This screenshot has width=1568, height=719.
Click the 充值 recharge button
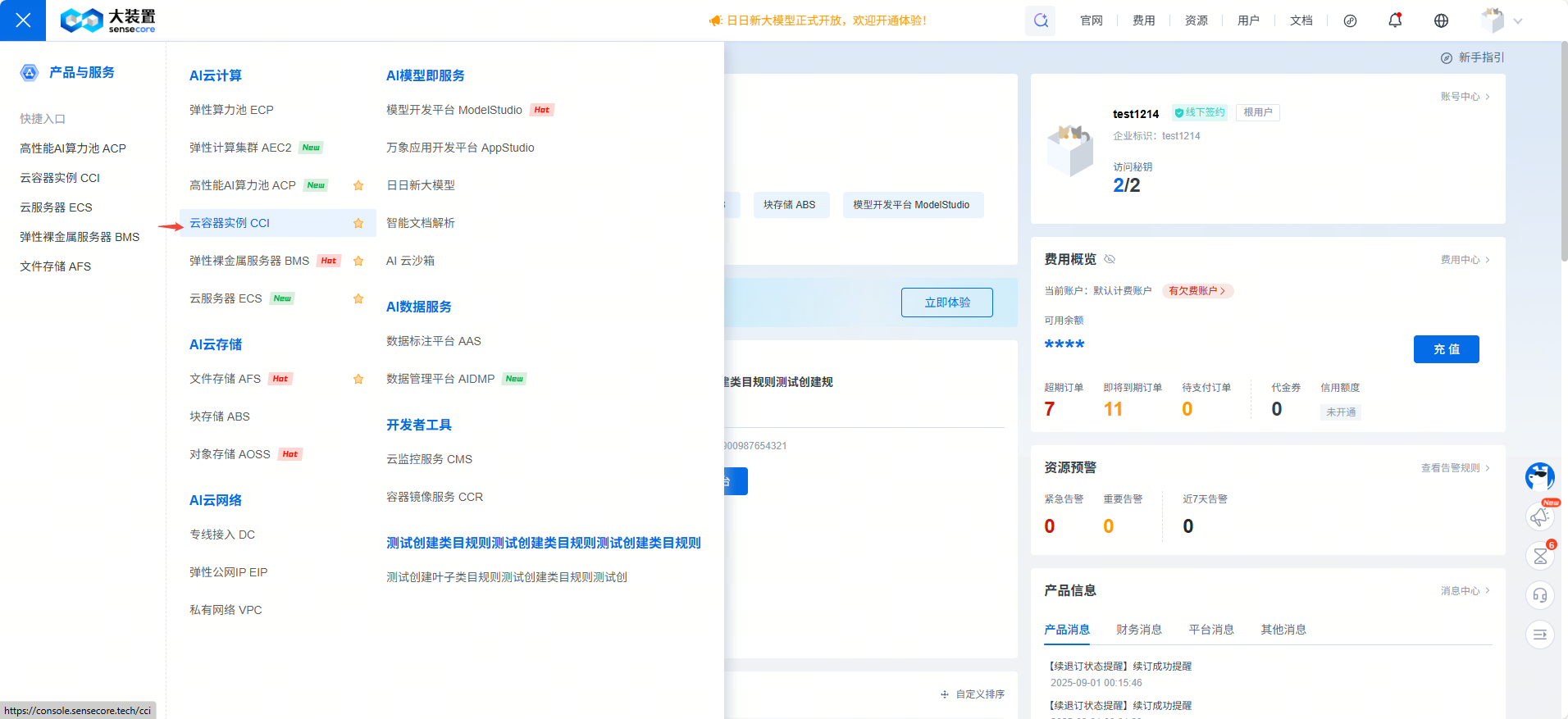(x=1446, y=349)
